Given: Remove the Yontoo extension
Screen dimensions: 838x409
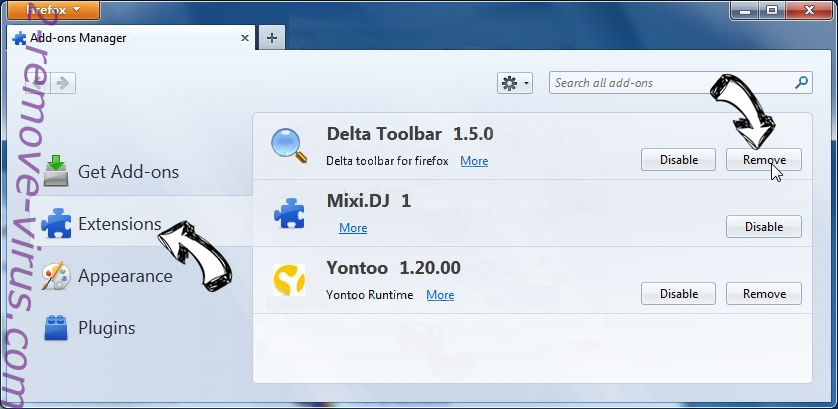Looking at the screenshot, I should [764, 294].
